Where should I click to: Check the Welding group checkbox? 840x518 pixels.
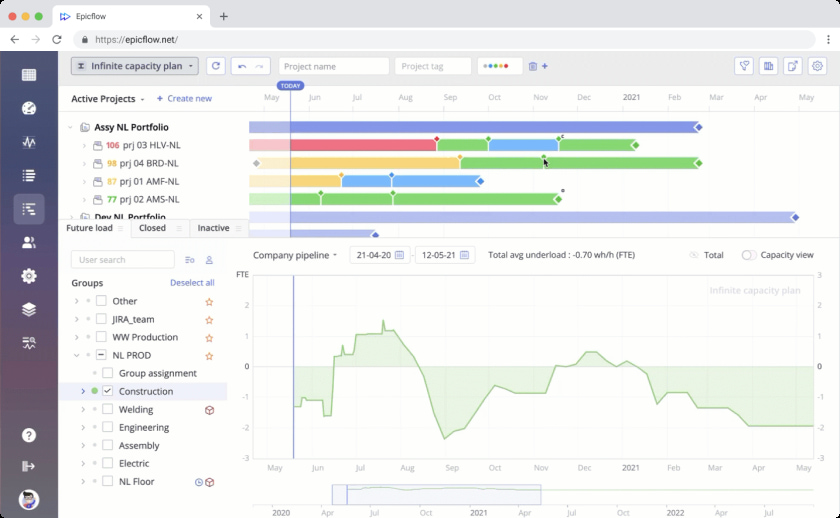tap(108, 409)
